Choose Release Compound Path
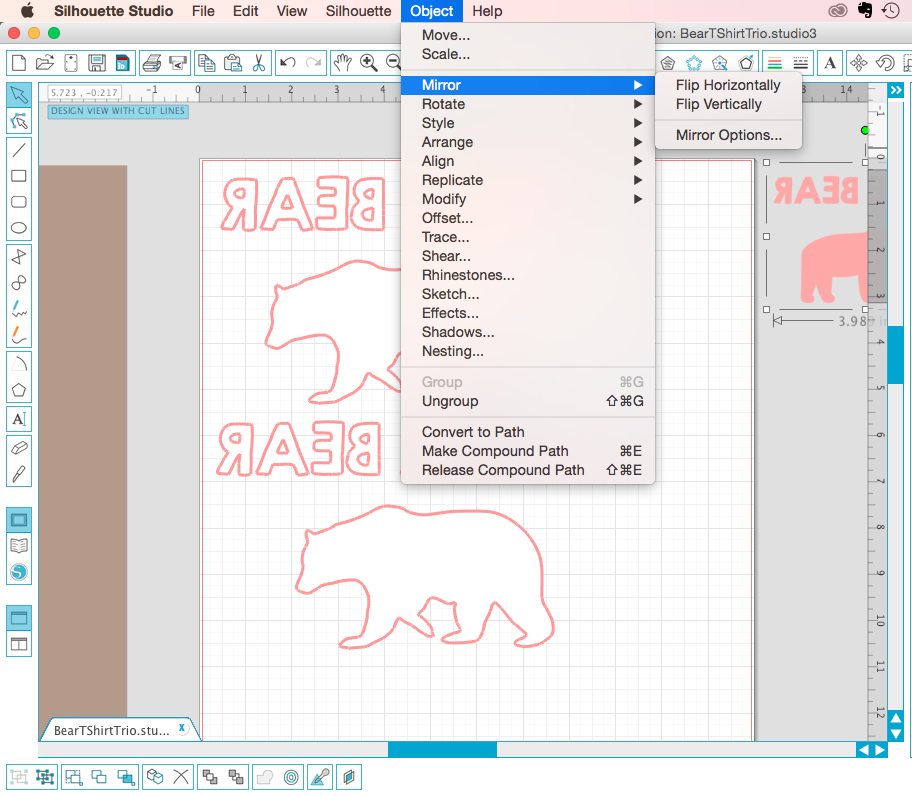Viewport: 912px width, 796px height. click(528, 470)
